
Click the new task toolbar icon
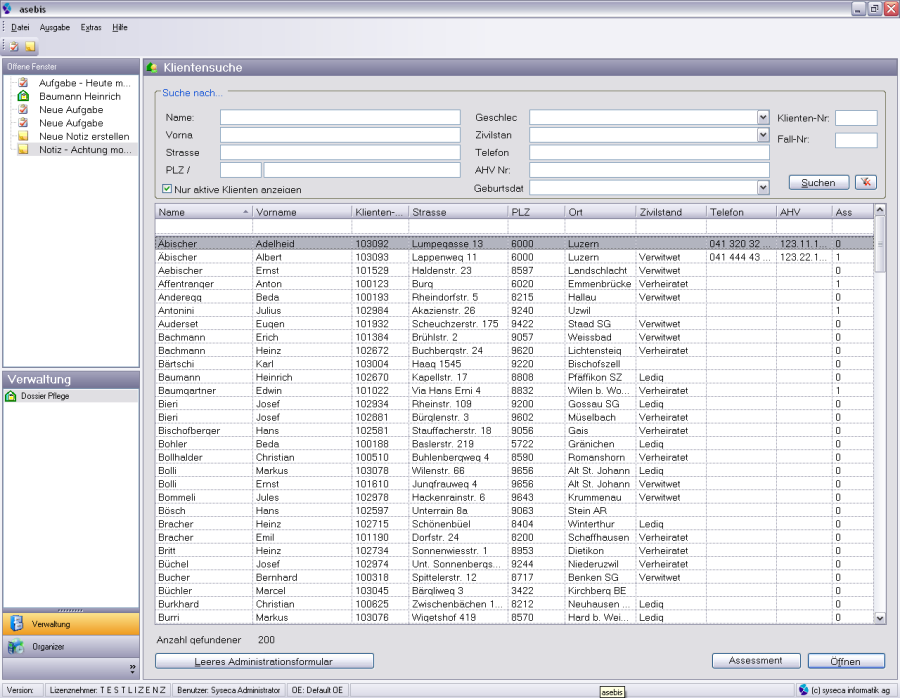click(15, 46)
